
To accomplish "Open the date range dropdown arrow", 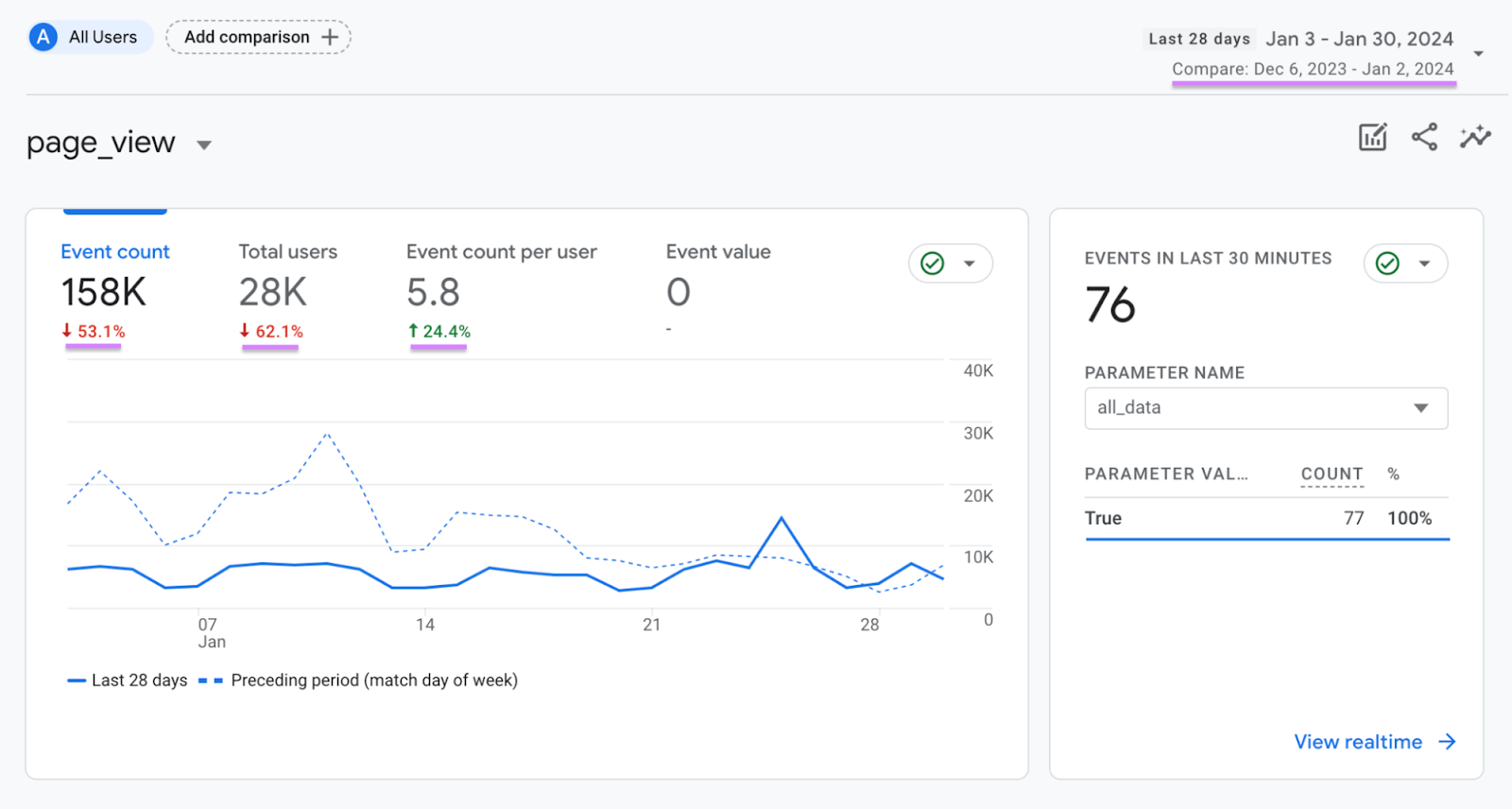I will click(x=1479, y=54).
